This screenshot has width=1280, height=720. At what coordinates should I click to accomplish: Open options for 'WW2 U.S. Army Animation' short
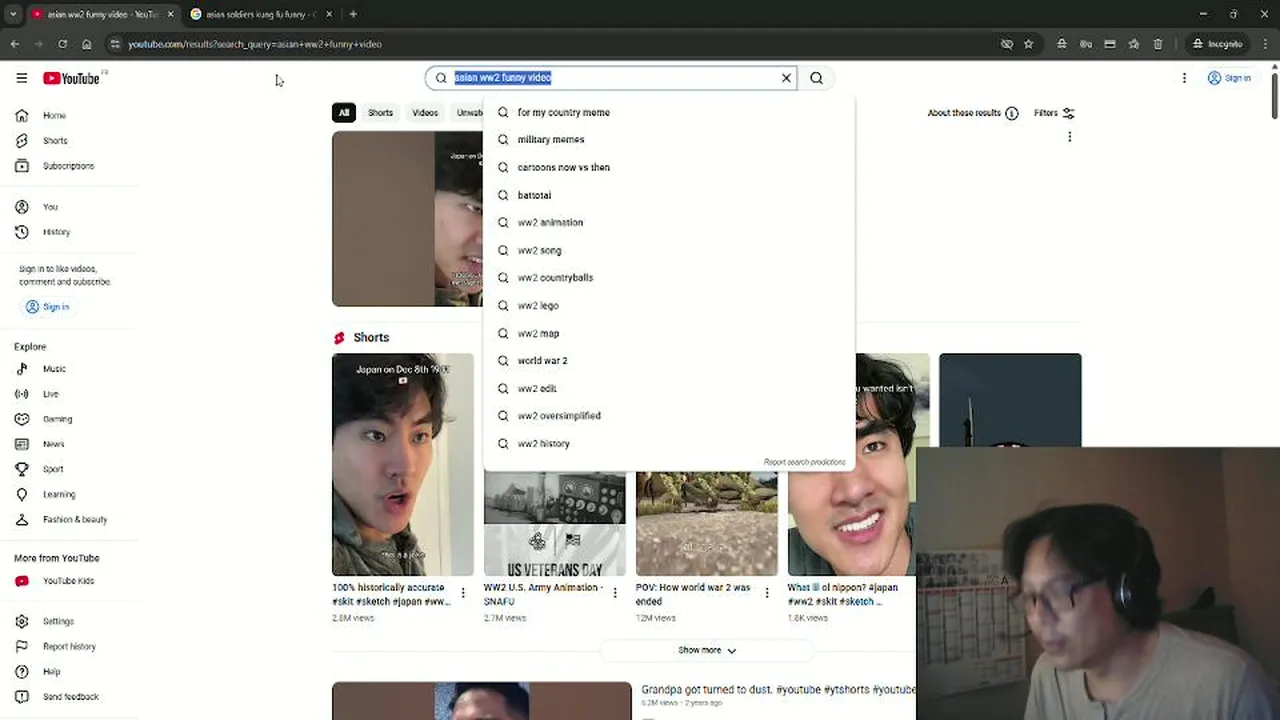(x=615, y=593)
